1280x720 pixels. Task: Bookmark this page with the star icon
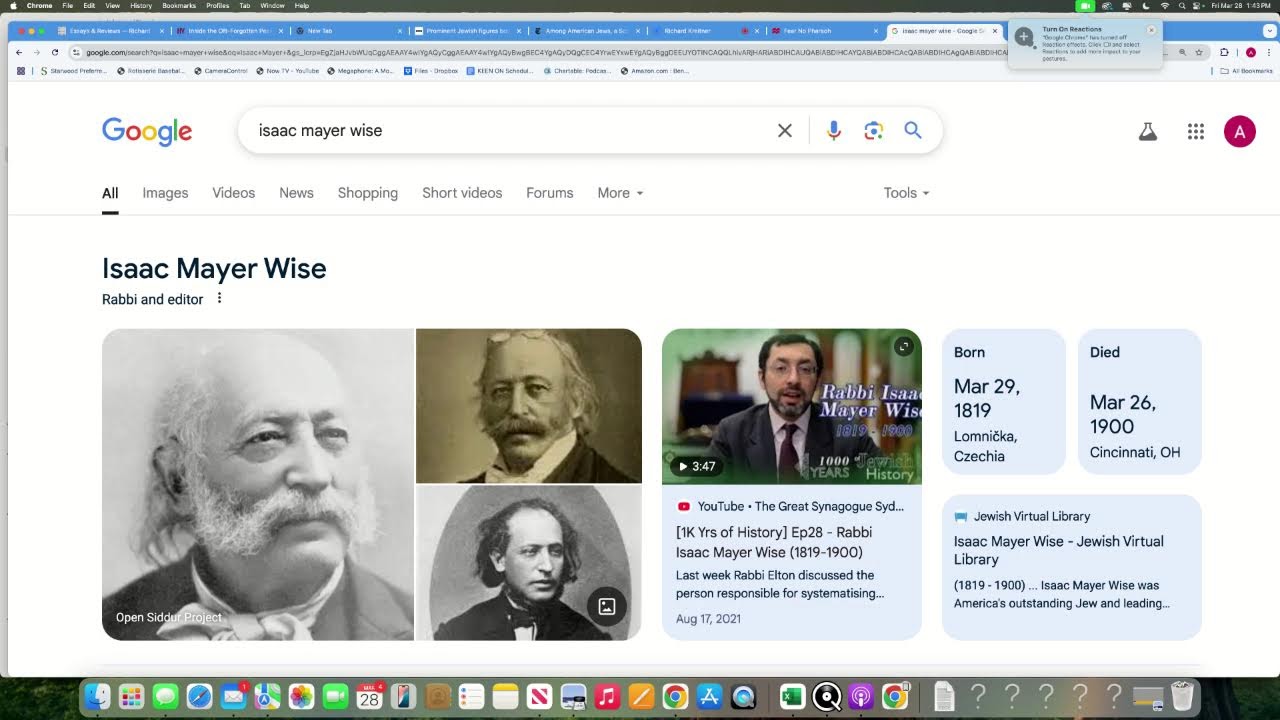(x=1199, y=52)
